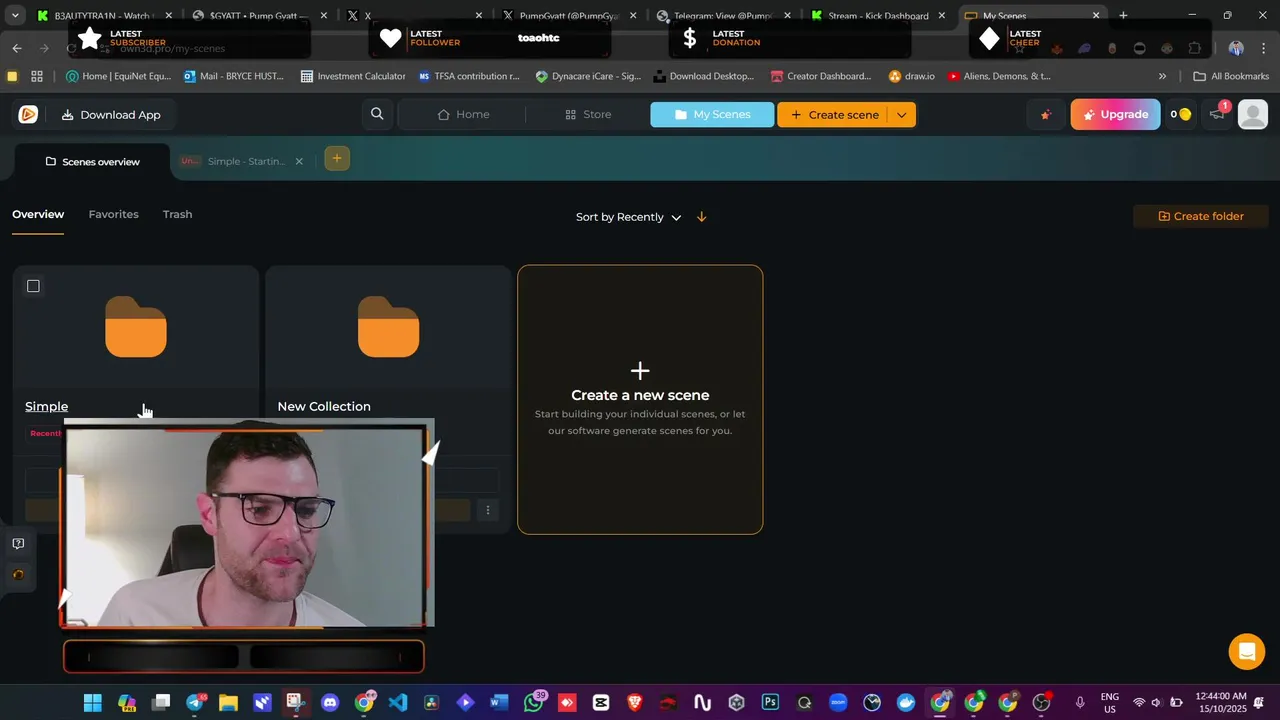Open the user profile avatar in OWN3D
Viewport: 1280px width, 720px height.
pyautogui.click(x=1253, y=114)
